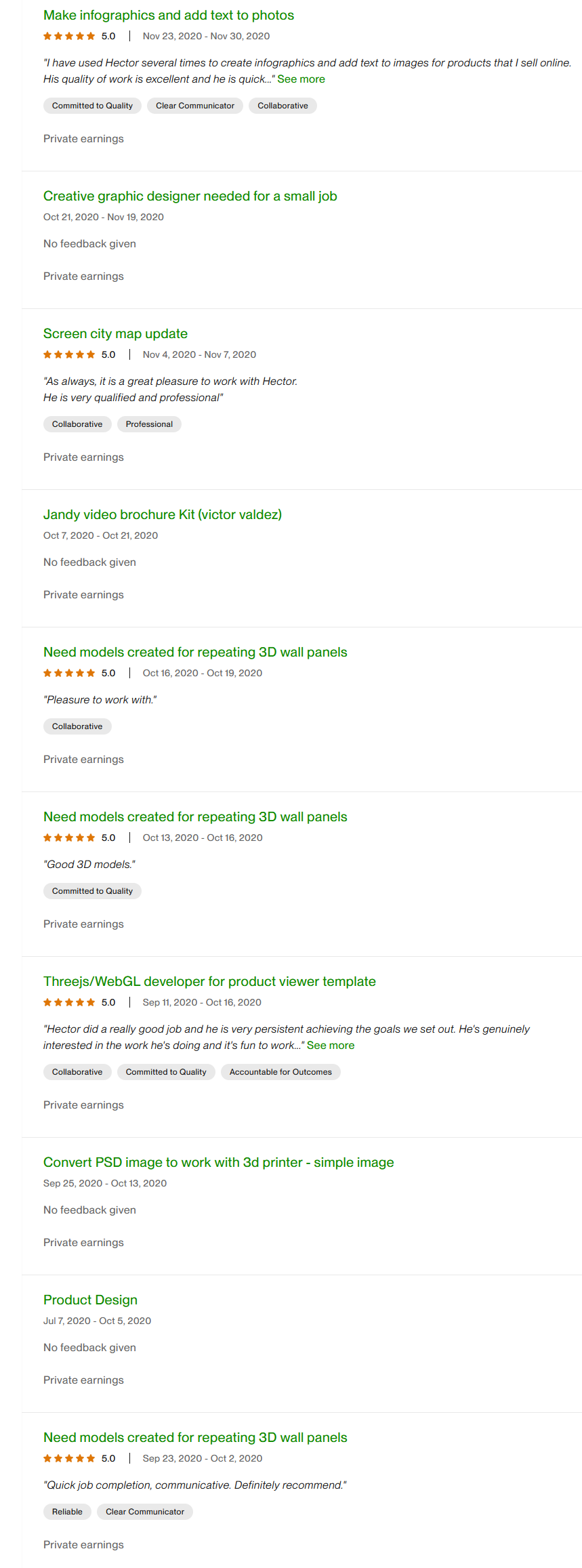The width and height of the screenshot is (582, 1568).
Task: Click star rating of the infographics job
Action: click(x=69, y=36)
